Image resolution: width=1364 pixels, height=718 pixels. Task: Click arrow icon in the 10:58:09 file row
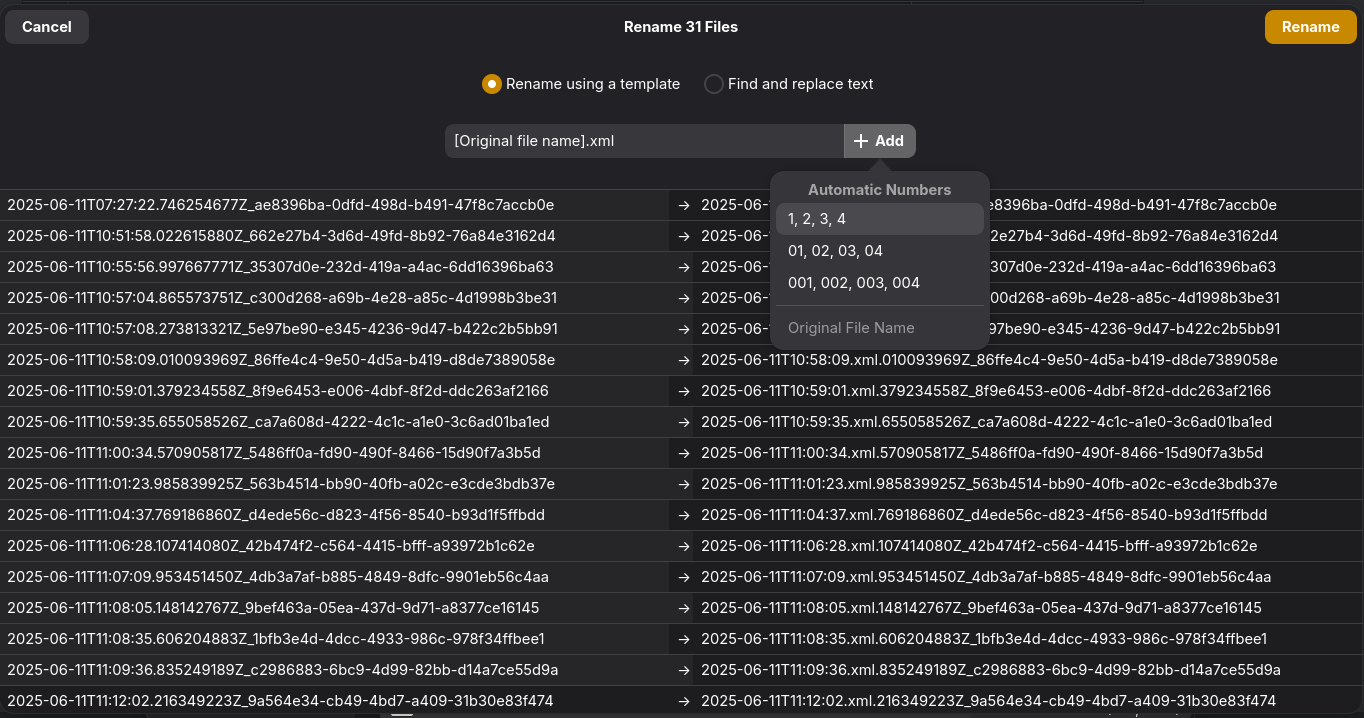(x=684, y=360)
